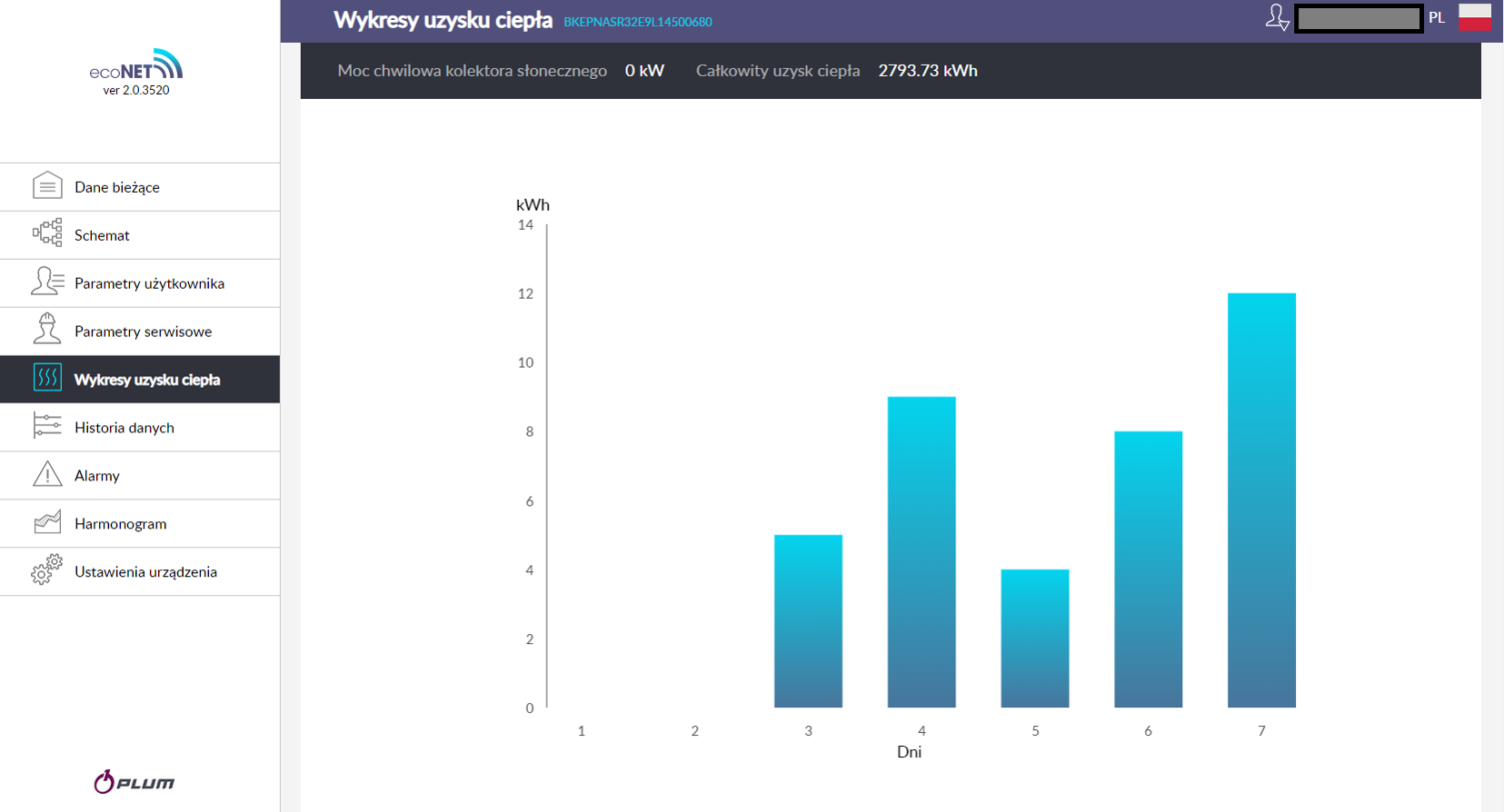This screenshot has width=1504, height=812.
Task: Click the Dane bieżące sidebar icon
Action: click(47, 186)
